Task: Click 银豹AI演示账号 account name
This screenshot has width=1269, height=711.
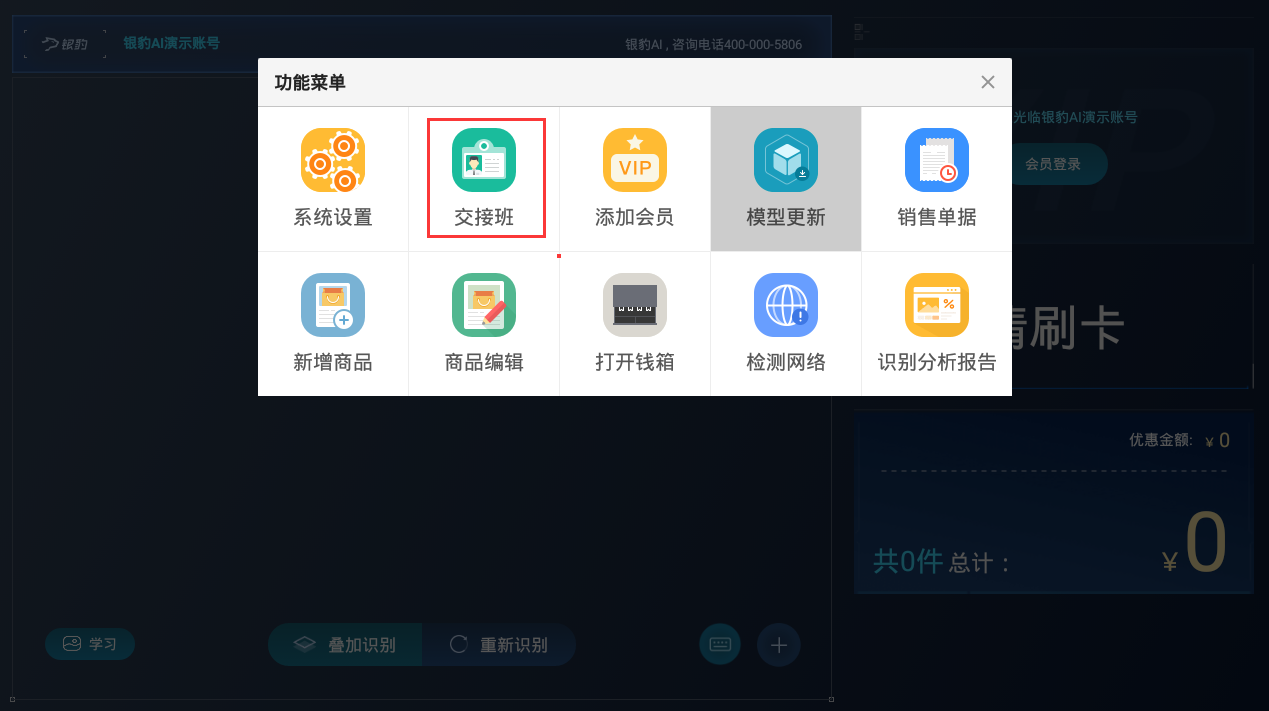Action: click(x=171, y=43)
